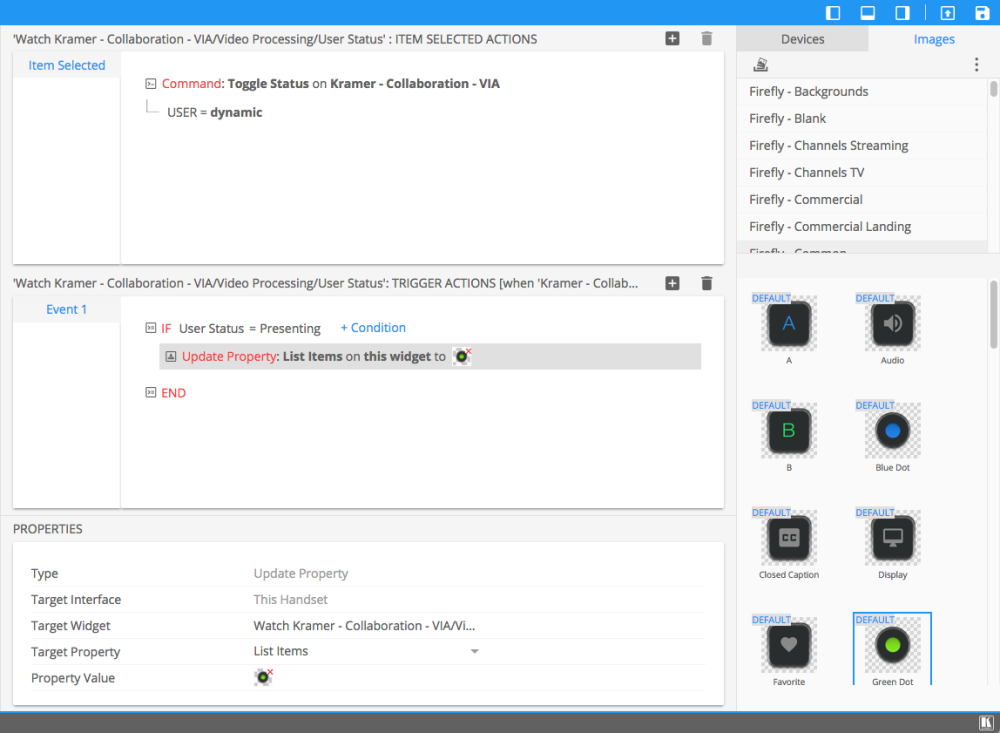Select the B image thumbnail

[x=789, y=431]
